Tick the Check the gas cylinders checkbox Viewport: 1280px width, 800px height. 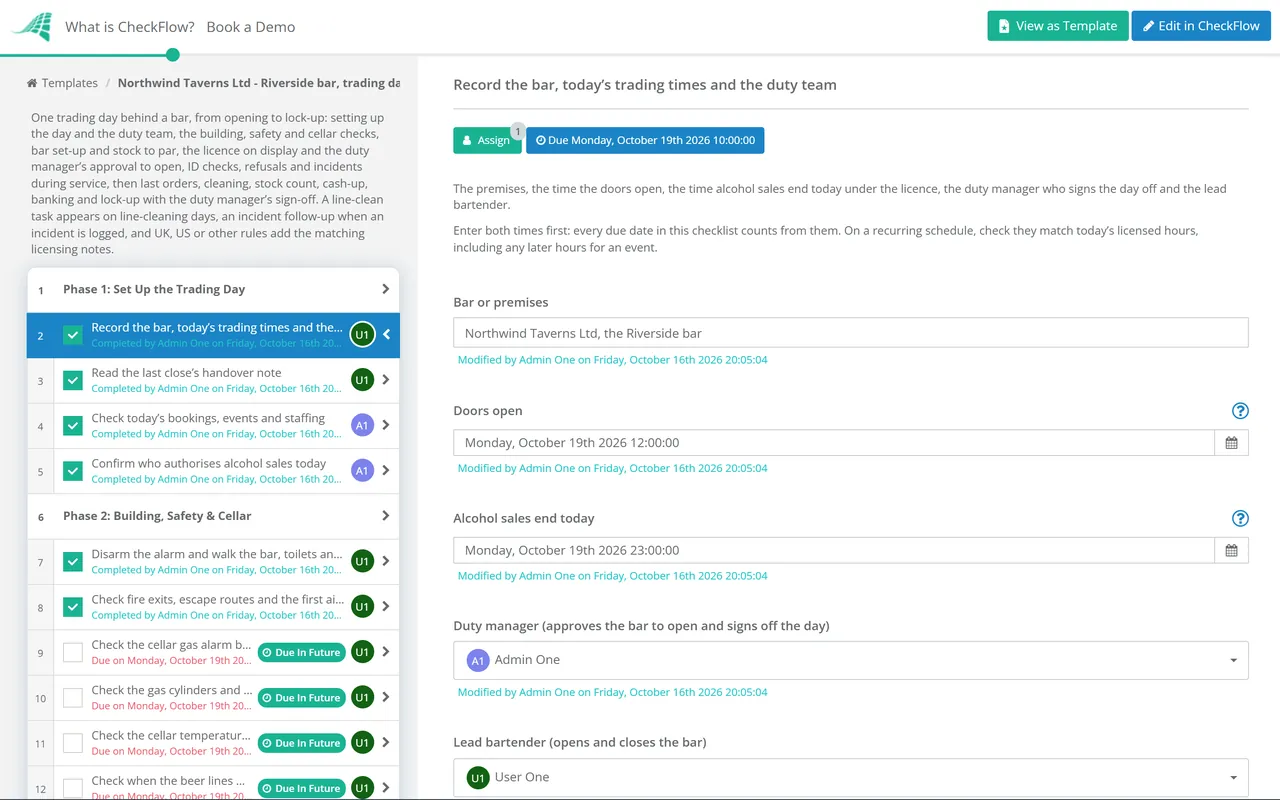(73, 697)
